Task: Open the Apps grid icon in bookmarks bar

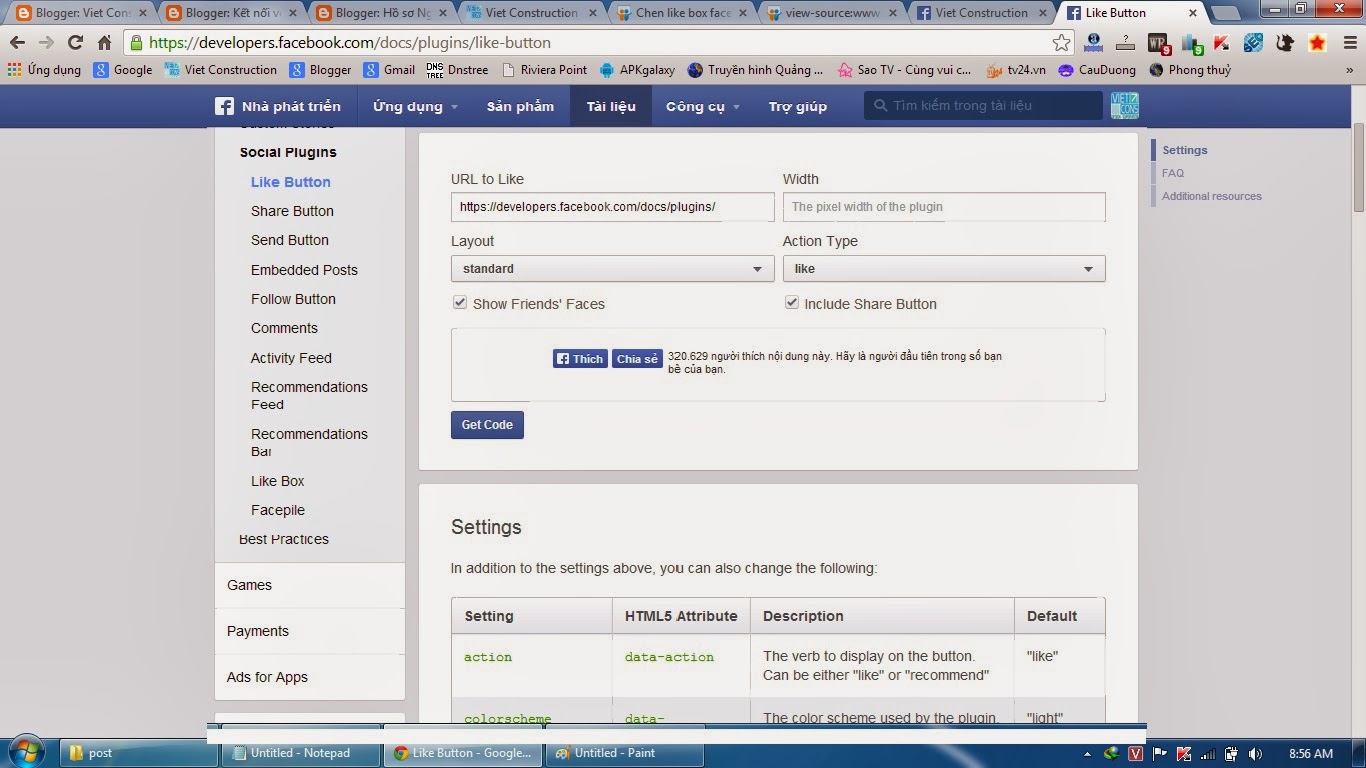Action: [14, 70]
